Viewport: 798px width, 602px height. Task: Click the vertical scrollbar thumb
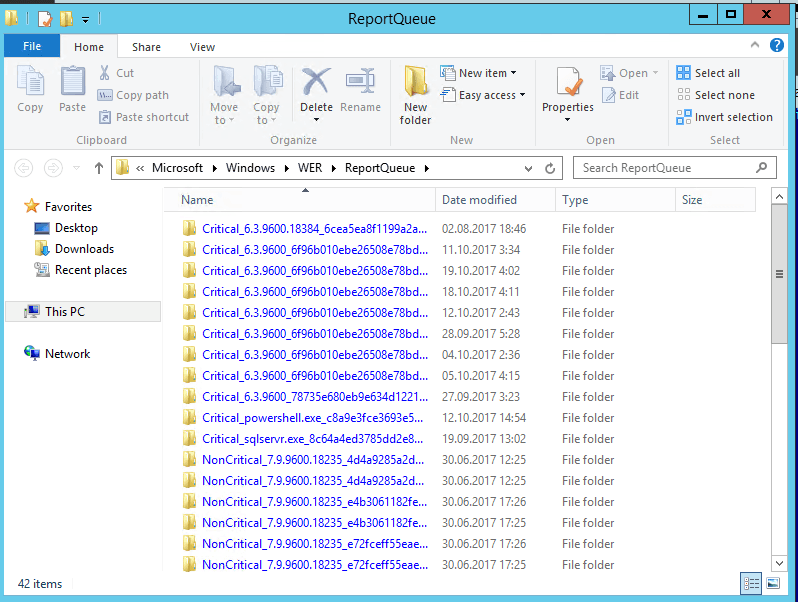point(779,274)
